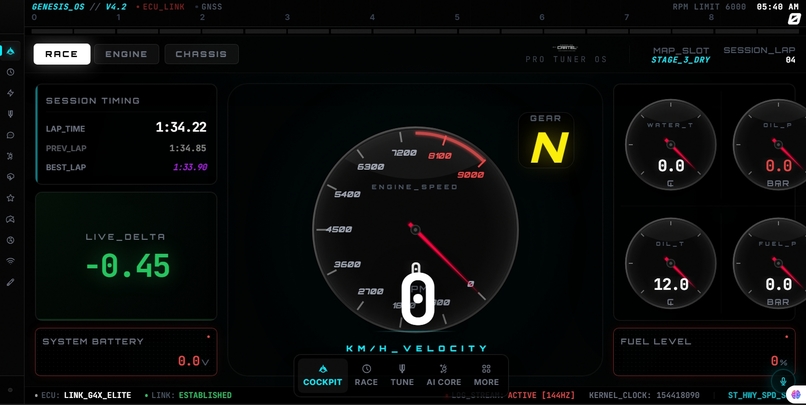The height and width of the screenshot is (405, 806).
Task: Open the brain AI assistant icon
Action: click(x=796, y=395)
